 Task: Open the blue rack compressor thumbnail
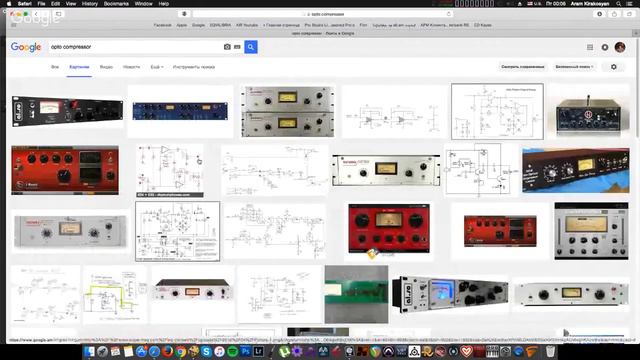[180, 111]
